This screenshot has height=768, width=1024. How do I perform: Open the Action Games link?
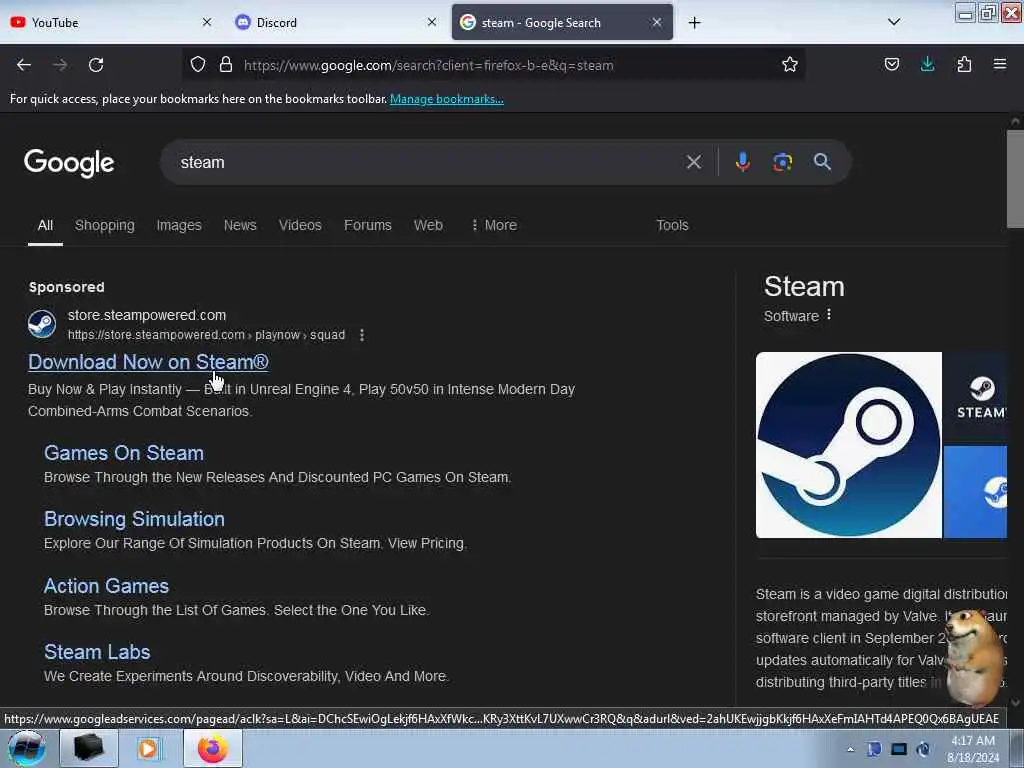click(x=106, y=586)
